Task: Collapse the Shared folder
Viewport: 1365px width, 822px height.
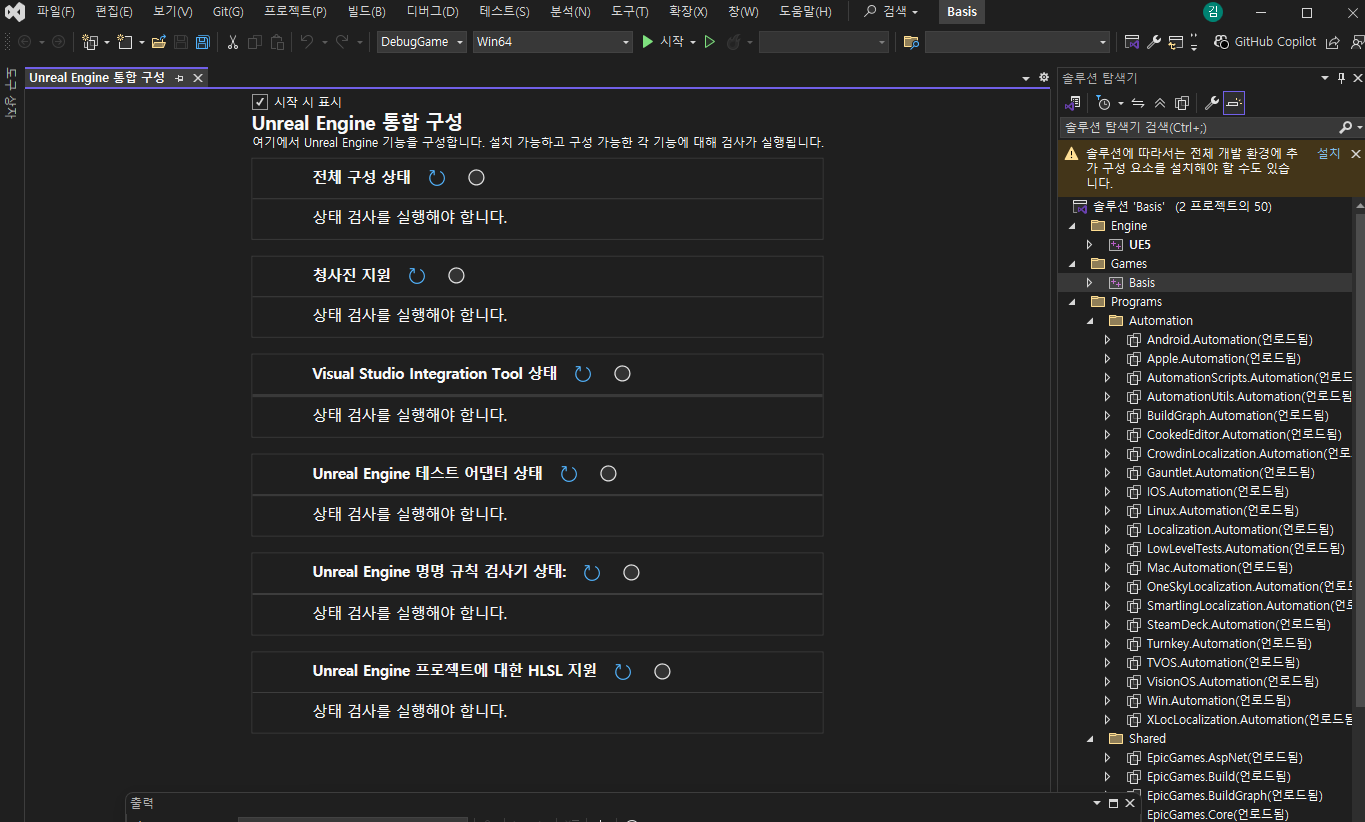Action: click(1090, 739)
